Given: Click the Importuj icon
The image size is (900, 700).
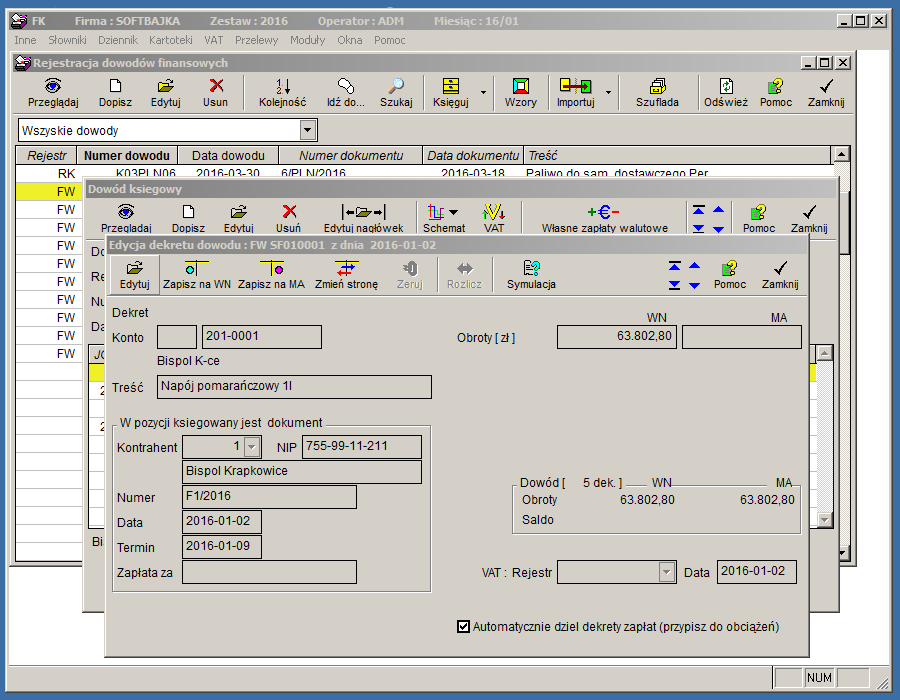Looking at the screenshot, I should pyautogui.click(x=576, y=93).
